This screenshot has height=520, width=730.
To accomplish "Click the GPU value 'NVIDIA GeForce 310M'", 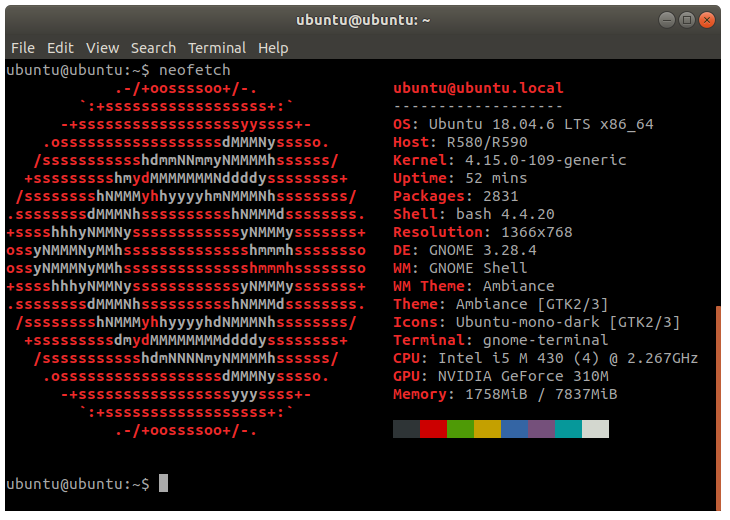I will [x=523, y=376].
